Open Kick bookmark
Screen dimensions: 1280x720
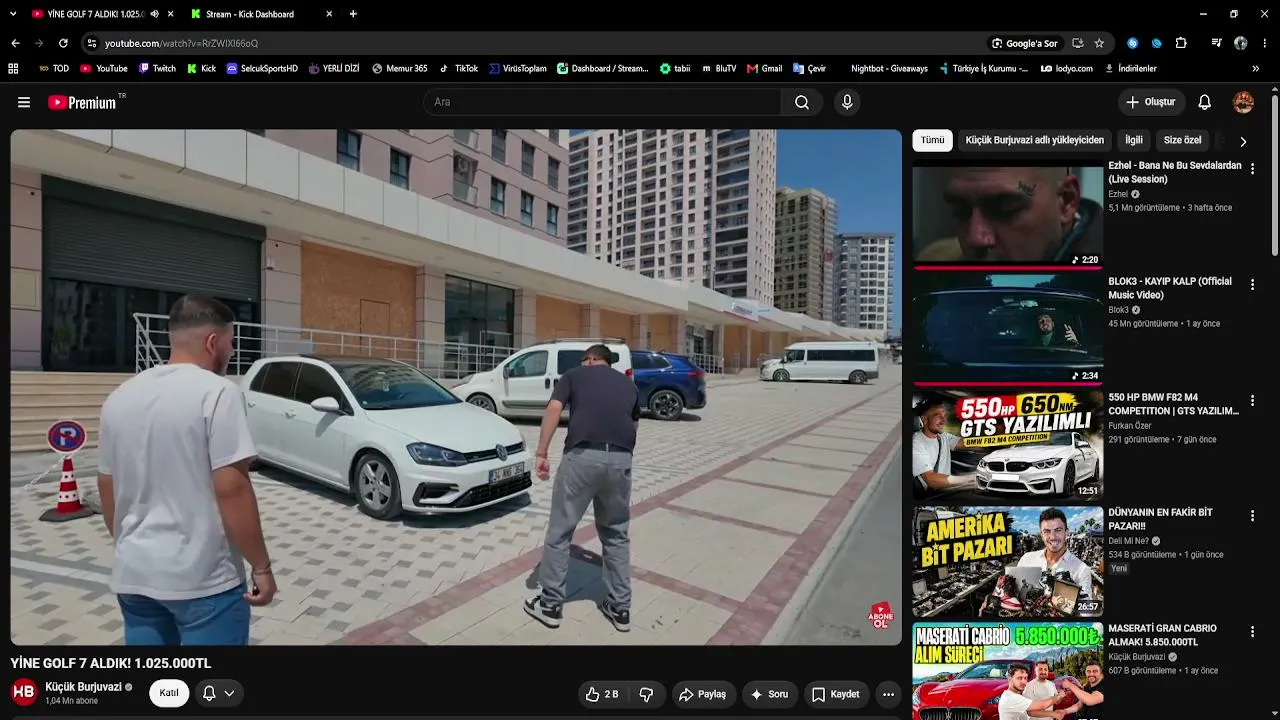[x=201, y=69]
